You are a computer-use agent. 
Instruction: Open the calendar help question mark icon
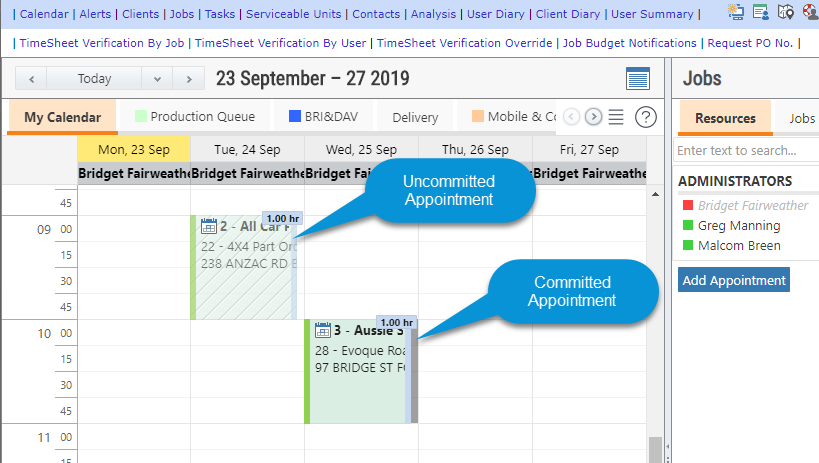[x=646, y=117]
